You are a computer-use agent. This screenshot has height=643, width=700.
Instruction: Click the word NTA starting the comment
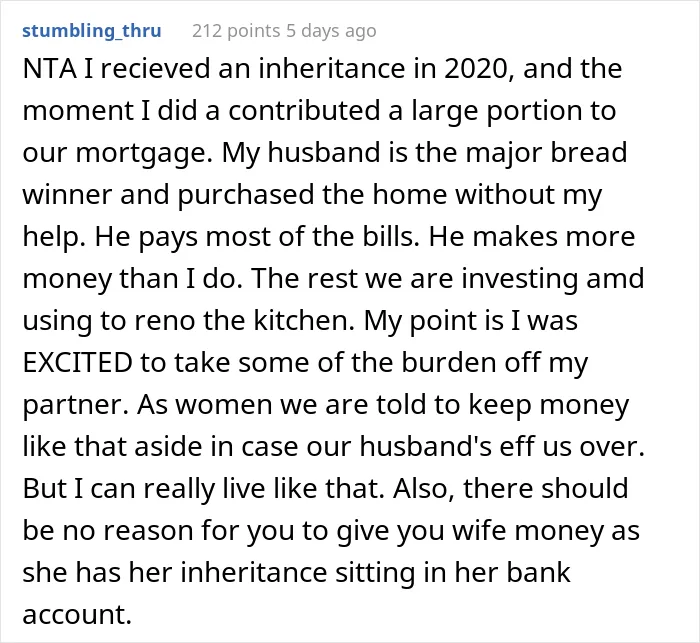click(49, 69)
